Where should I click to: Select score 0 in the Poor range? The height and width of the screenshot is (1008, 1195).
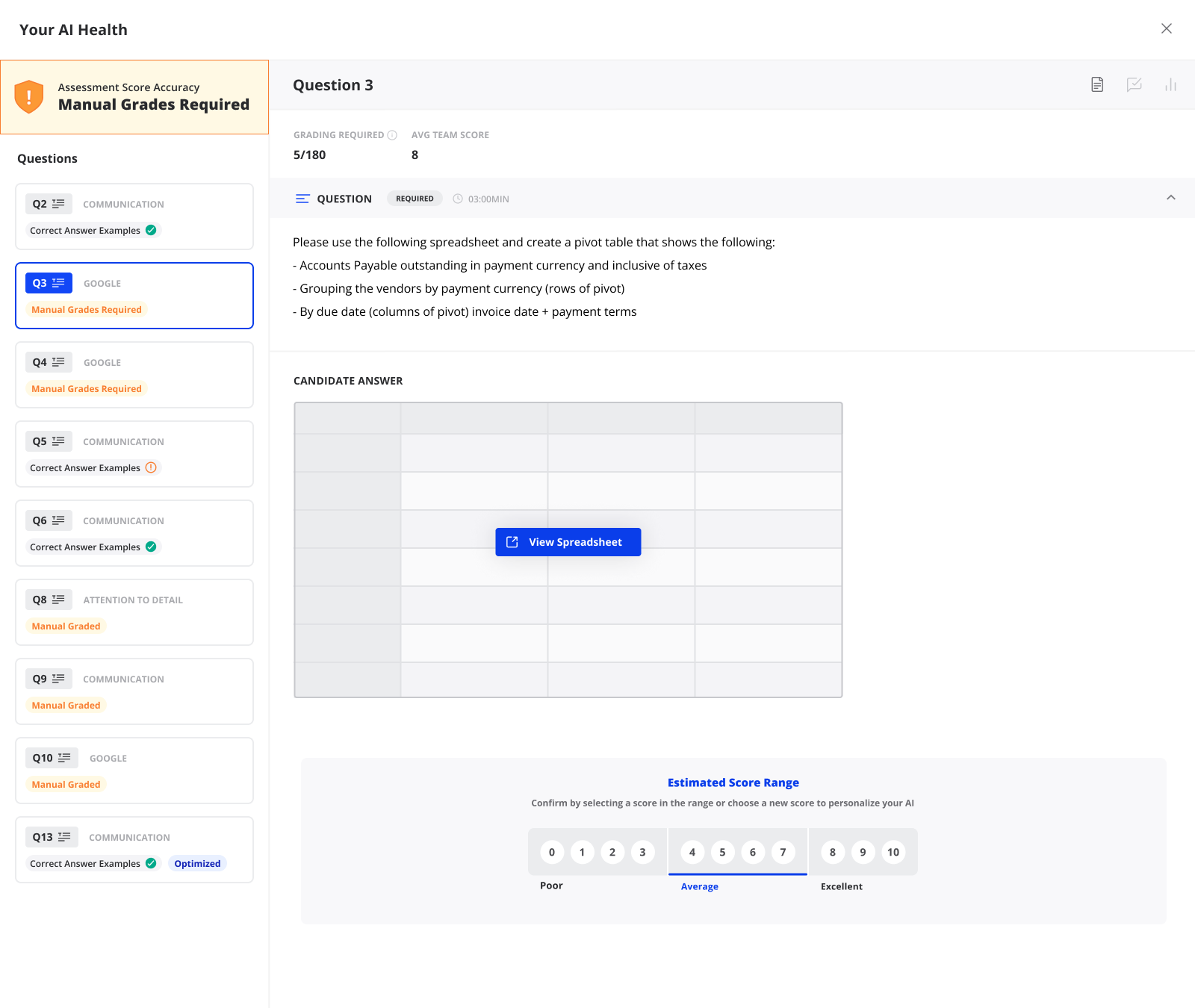click(551, 852)
